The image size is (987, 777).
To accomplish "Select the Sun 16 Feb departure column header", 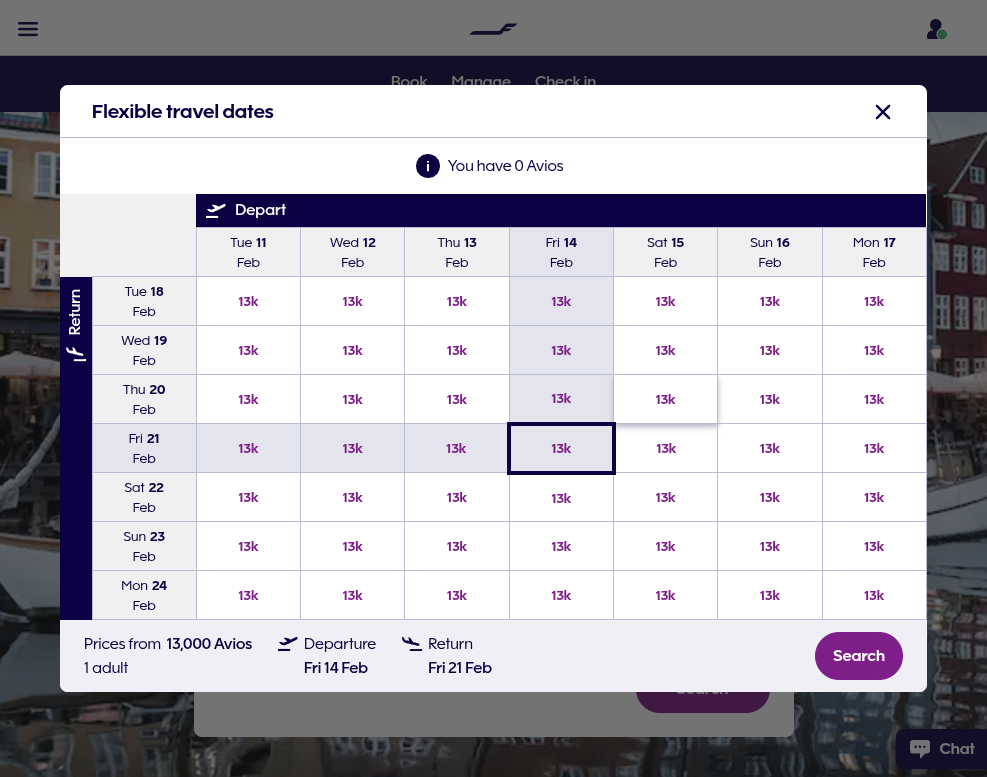I will pyautogui.click(x=770, y=252).
